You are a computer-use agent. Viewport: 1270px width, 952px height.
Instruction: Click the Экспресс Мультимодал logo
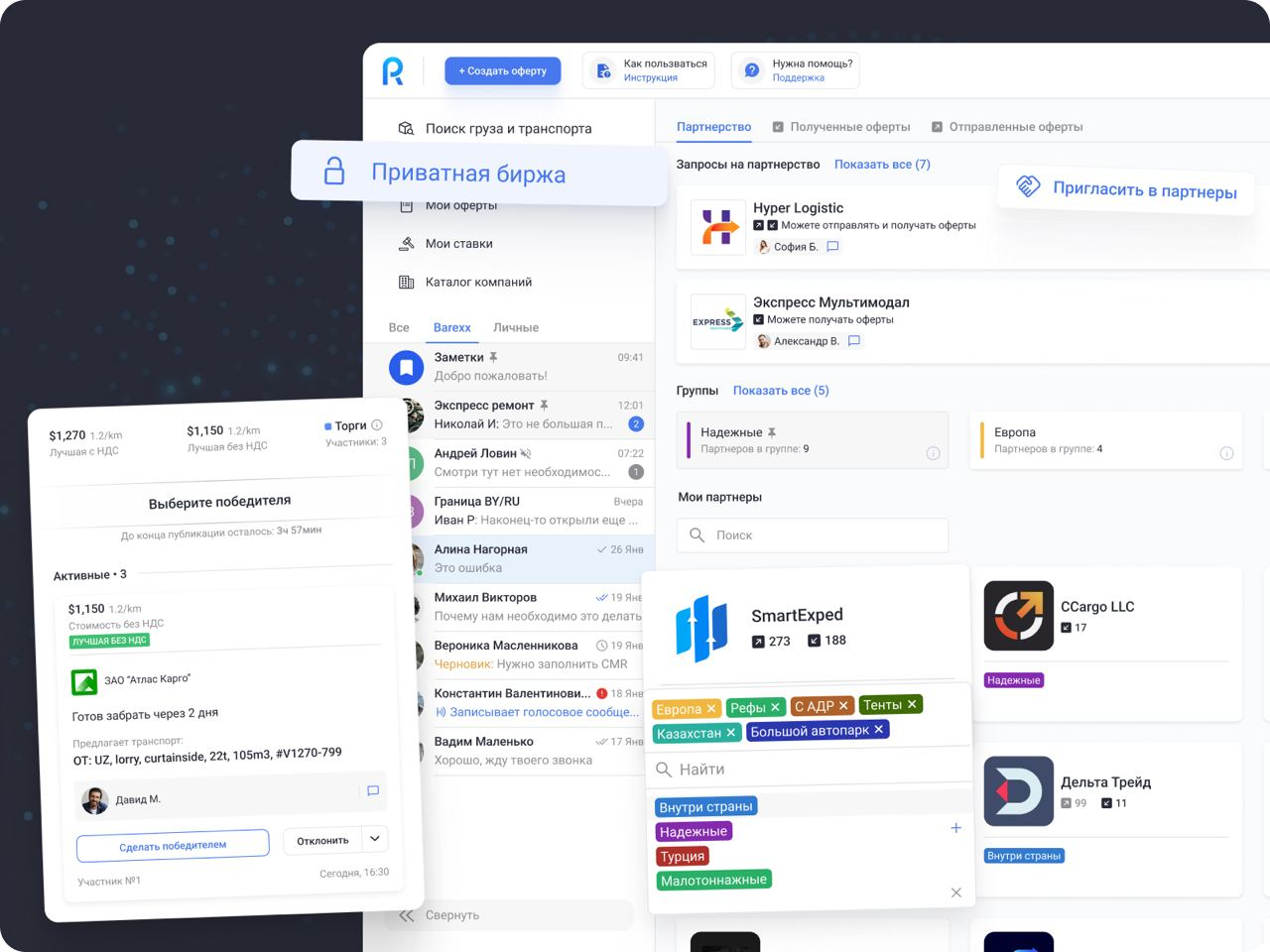tap(717, 321)
